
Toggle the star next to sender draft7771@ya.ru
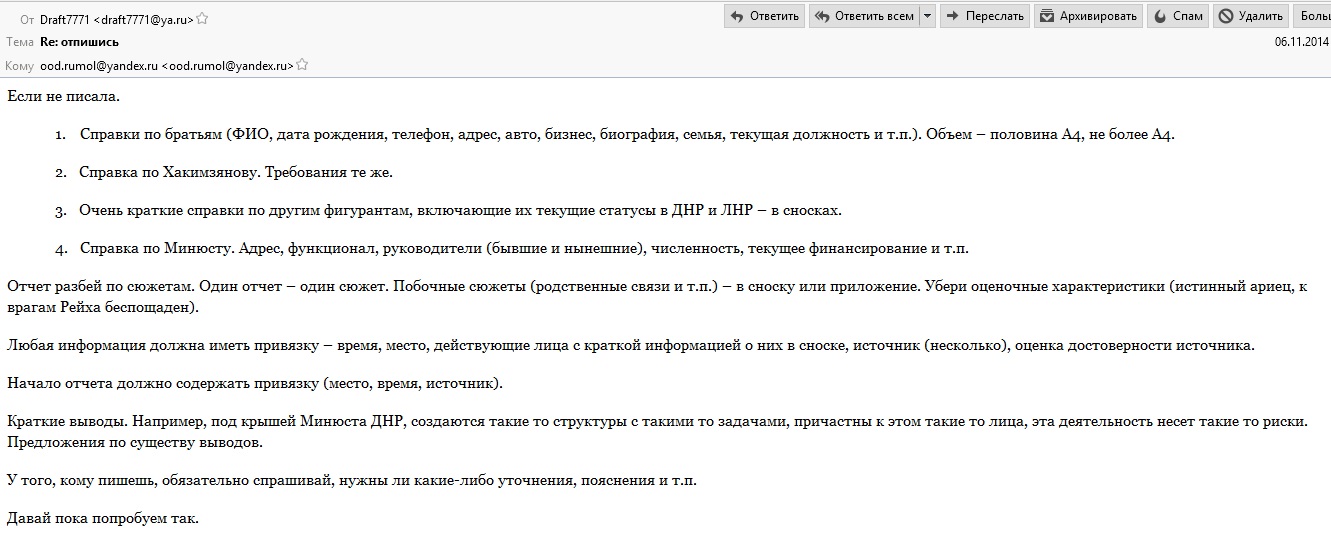tap(203, 19)
